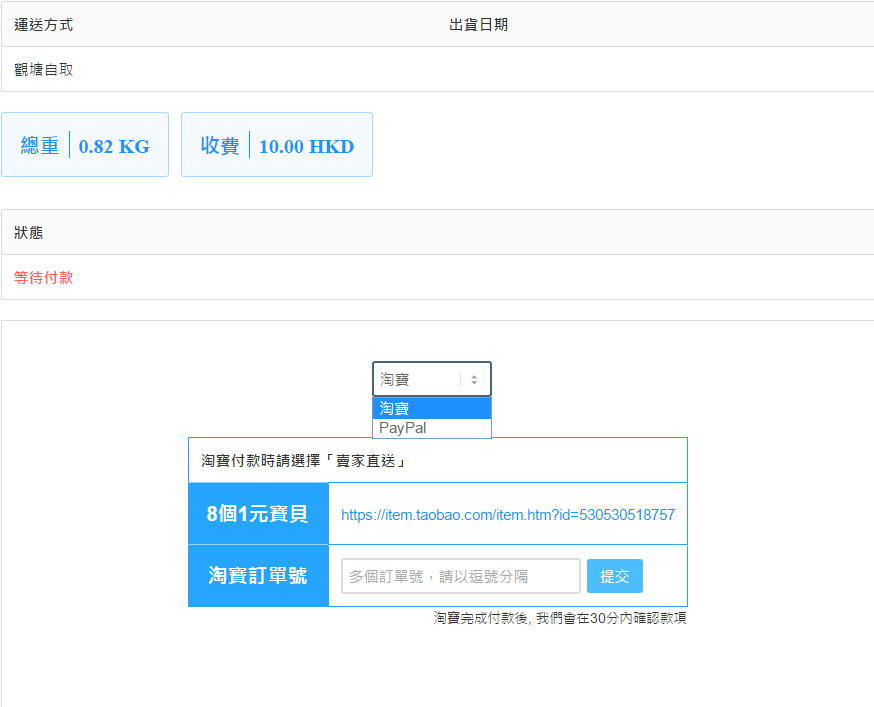
Task: Select the highlighted 淘寶 option in the list
Action: click(432, 408)
